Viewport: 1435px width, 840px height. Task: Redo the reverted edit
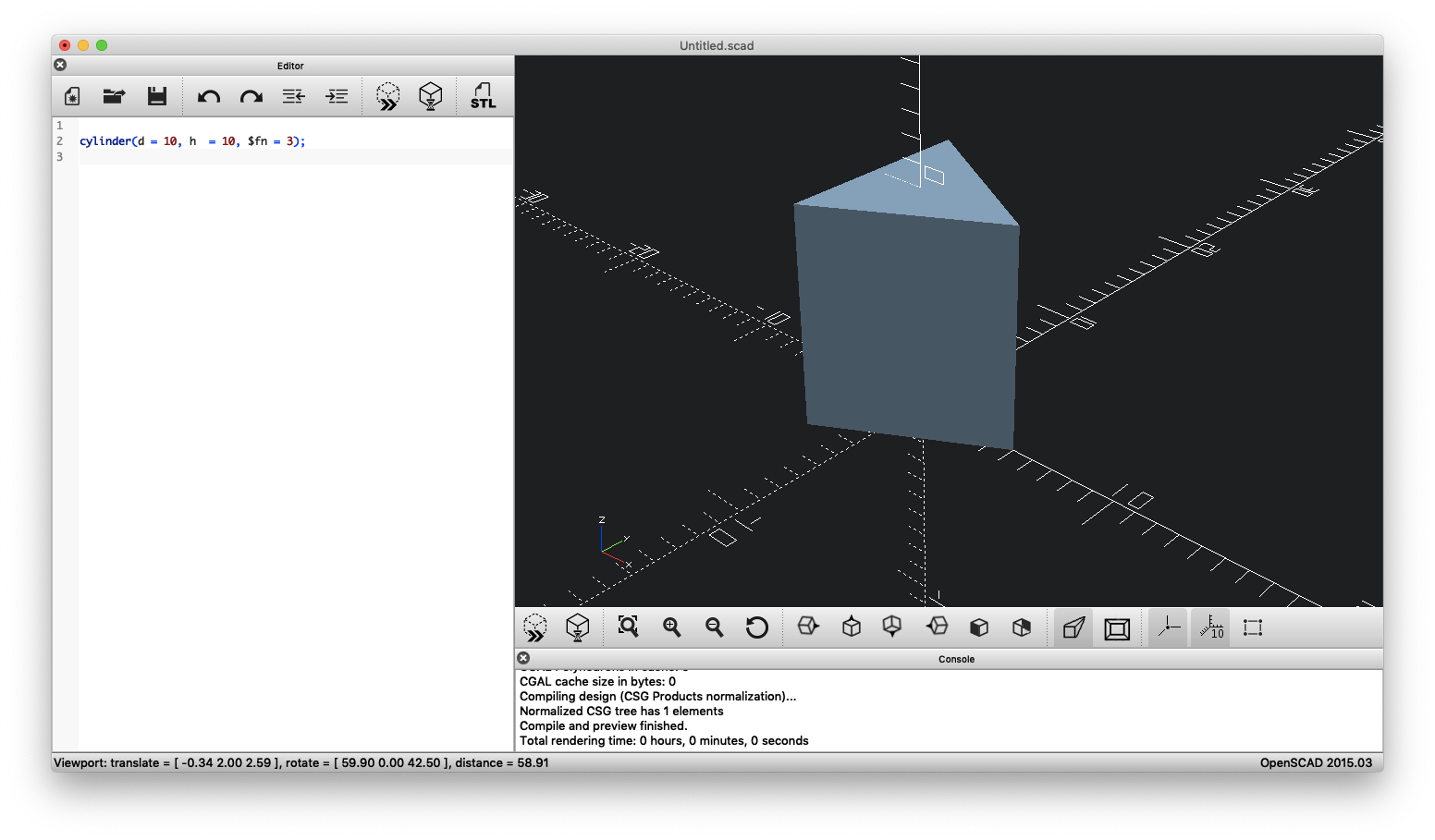[x=251, y=95]
